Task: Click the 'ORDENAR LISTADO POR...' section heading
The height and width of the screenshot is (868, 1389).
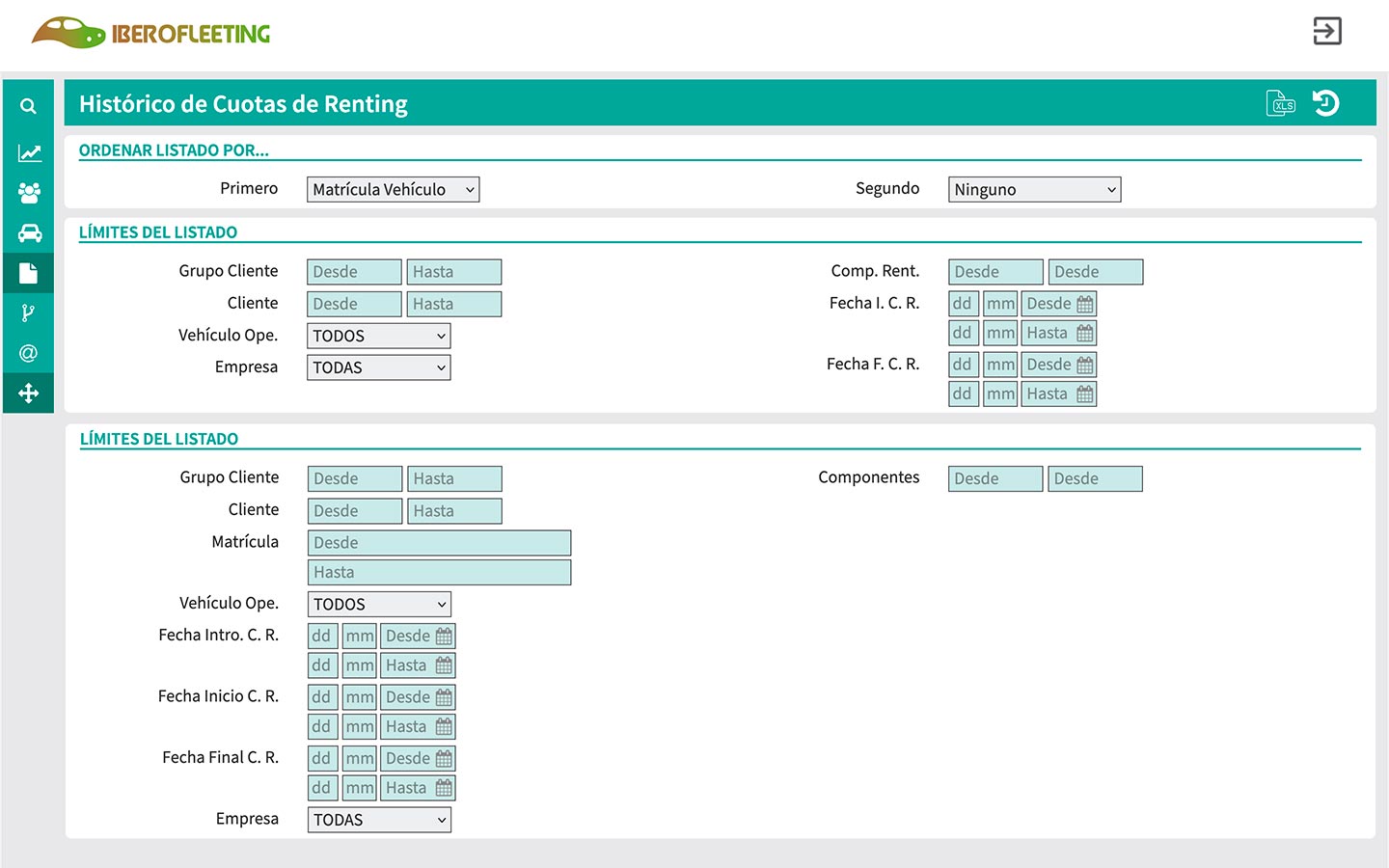Action: [x=174, y=150]
